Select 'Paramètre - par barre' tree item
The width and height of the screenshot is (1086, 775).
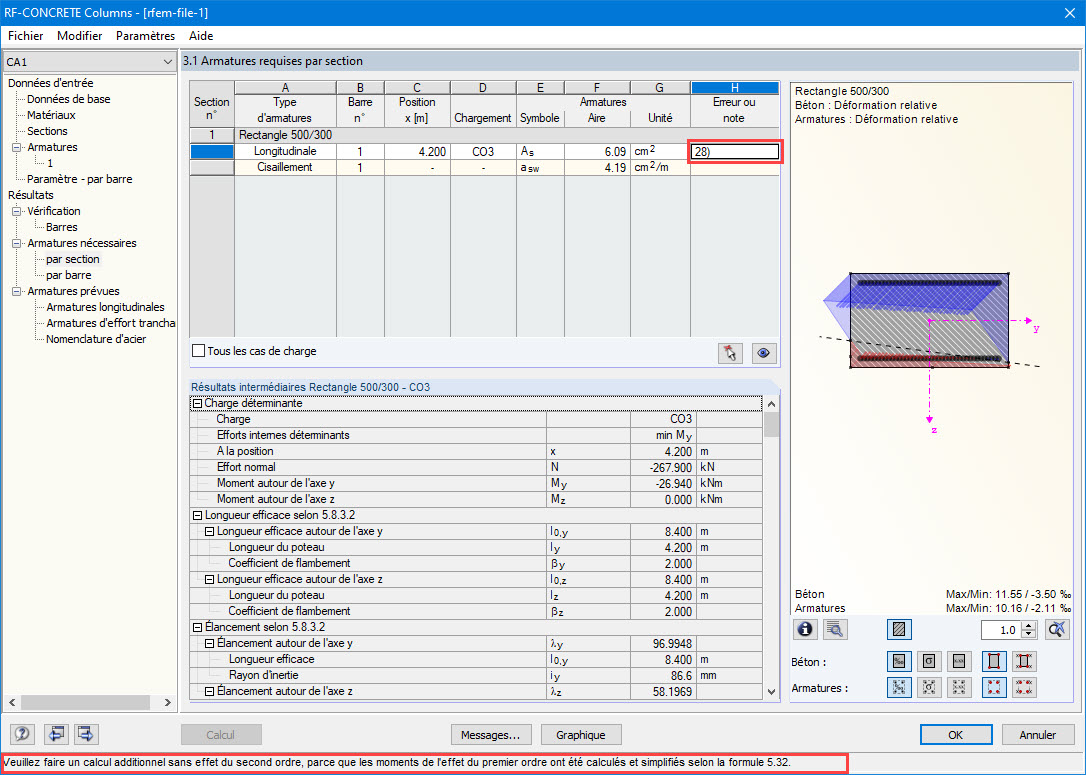point(80,179)
